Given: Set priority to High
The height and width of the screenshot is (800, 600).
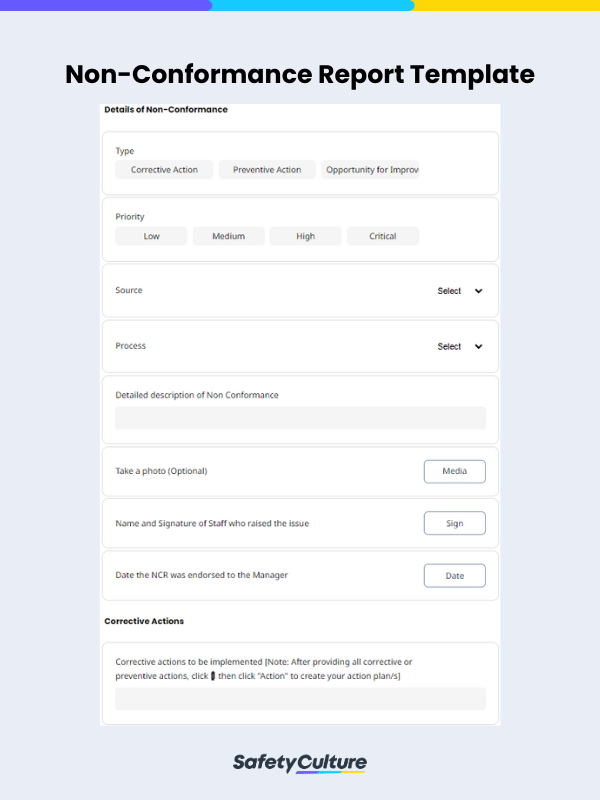Looking at the screenshot, I should (x=305, y=237).
